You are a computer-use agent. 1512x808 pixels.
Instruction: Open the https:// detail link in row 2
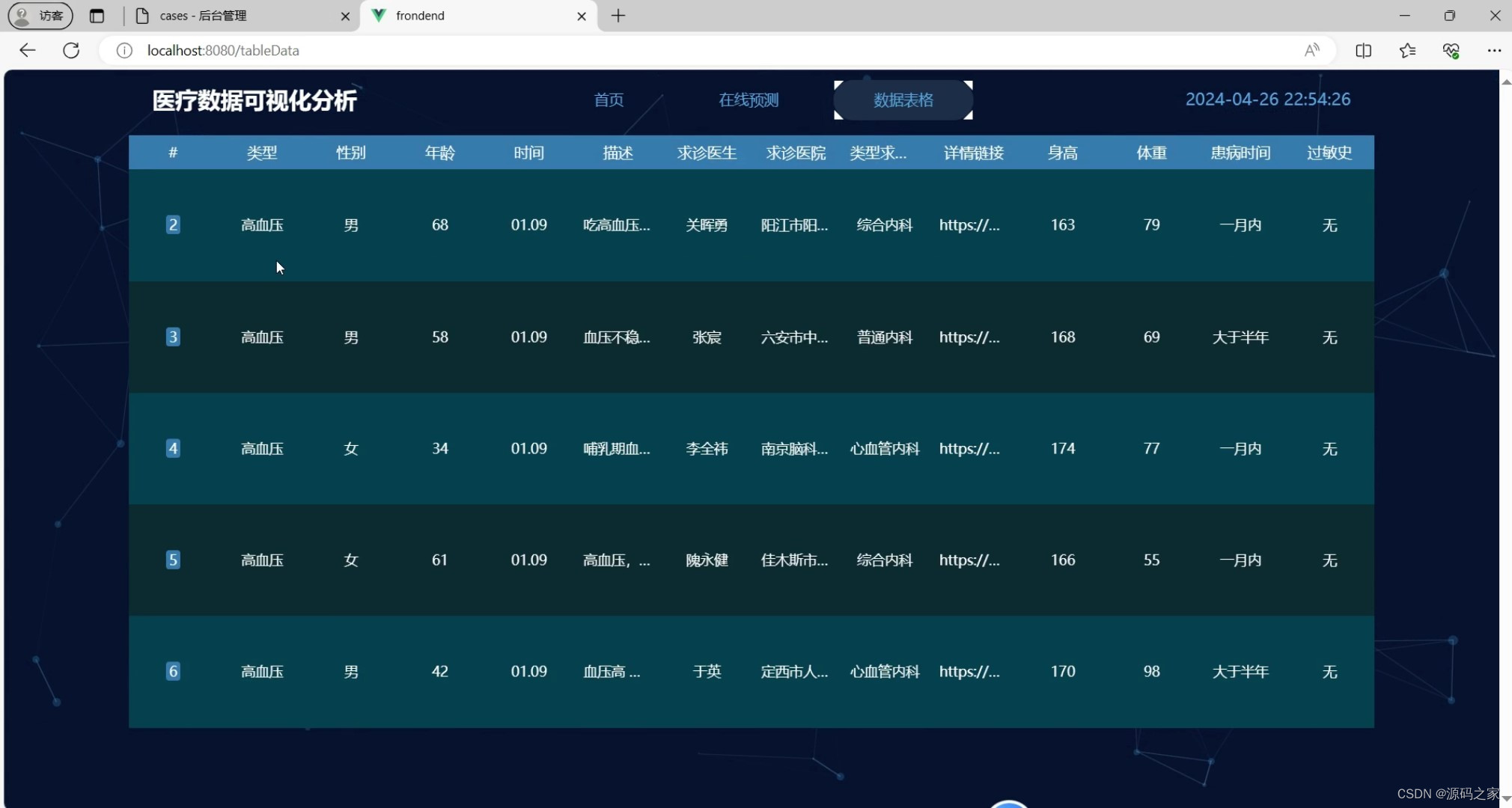pyautogui.click(x=970, y=225)
